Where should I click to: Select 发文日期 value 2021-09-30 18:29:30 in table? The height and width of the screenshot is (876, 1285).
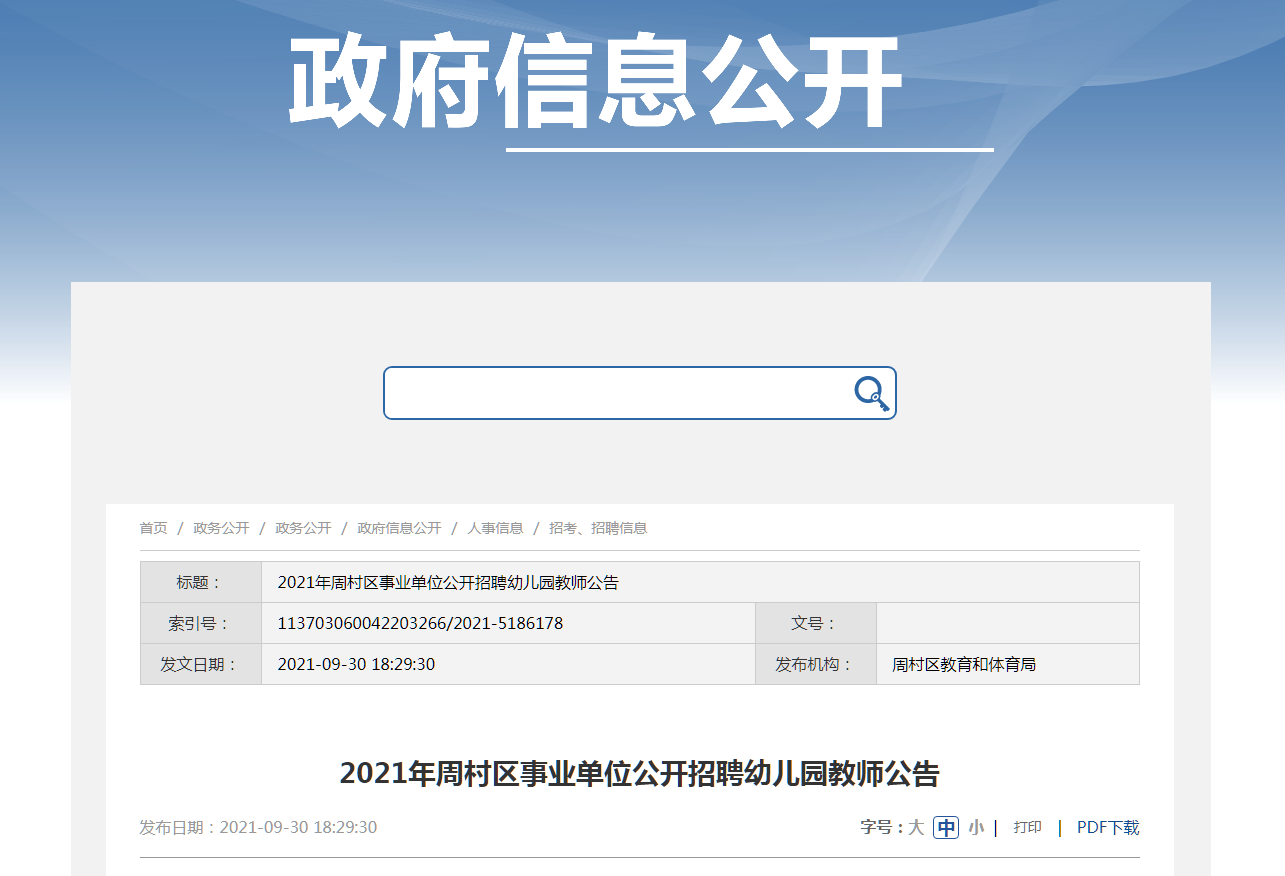508,664
